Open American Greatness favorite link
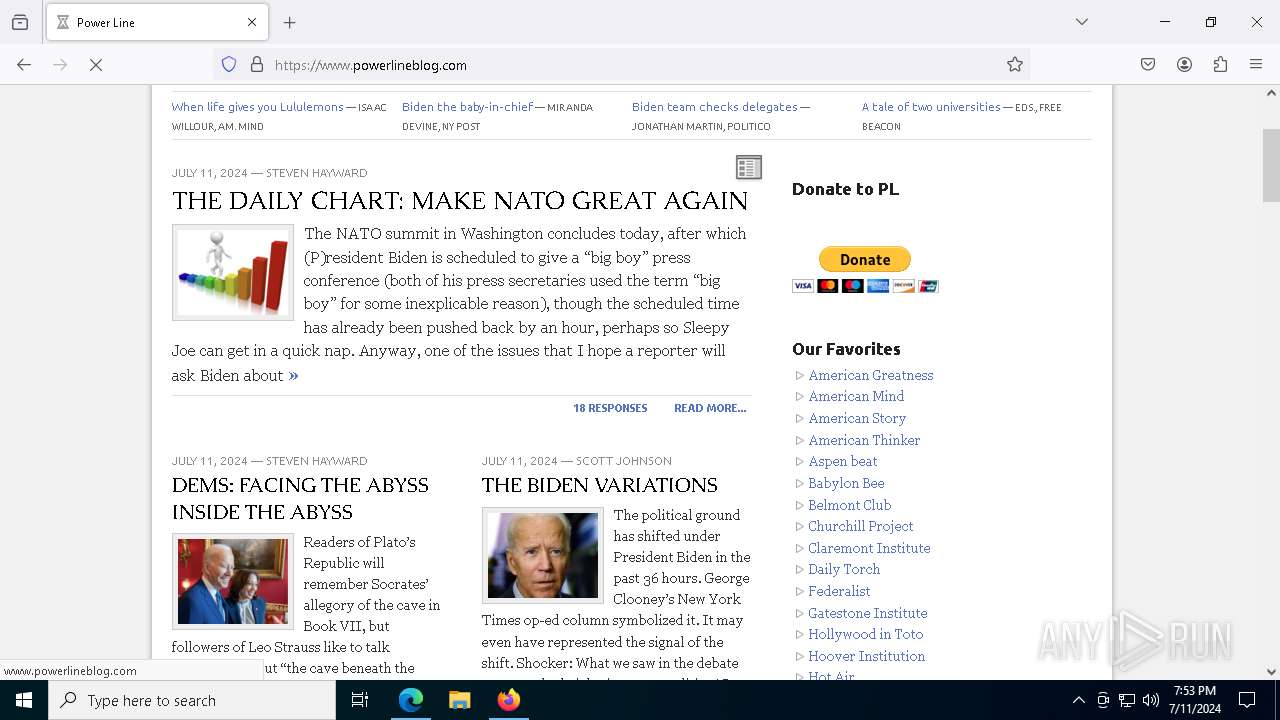The height and width of the screenshot is (720, 1280). (871, 375)
